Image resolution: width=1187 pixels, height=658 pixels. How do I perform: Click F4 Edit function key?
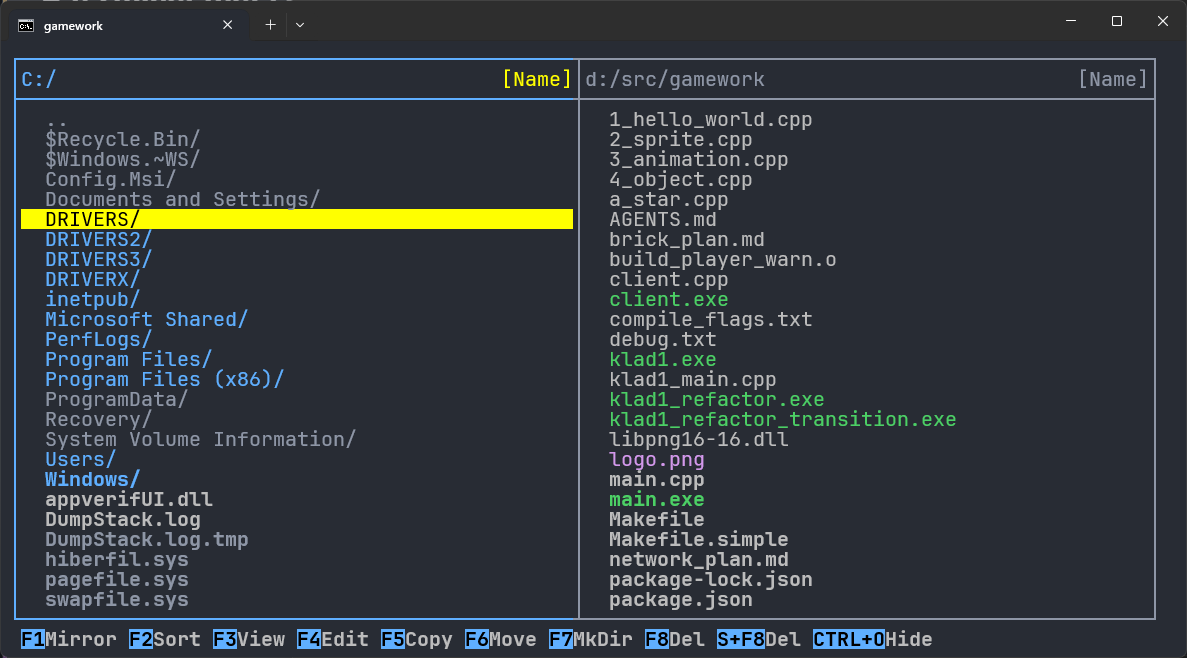[332, 639]
